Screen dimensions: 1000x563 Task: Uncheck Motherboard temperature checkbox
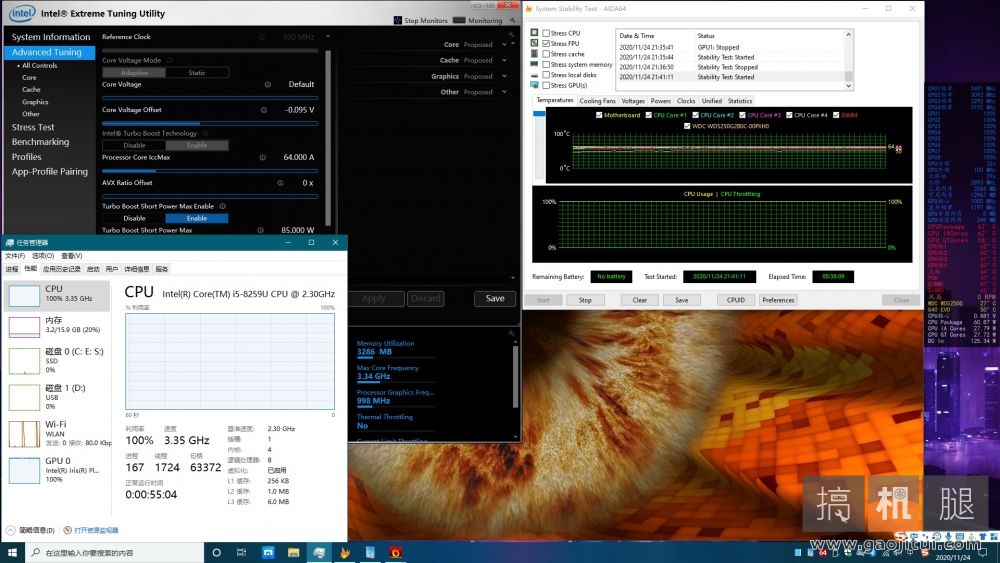(x=599, y=115)
